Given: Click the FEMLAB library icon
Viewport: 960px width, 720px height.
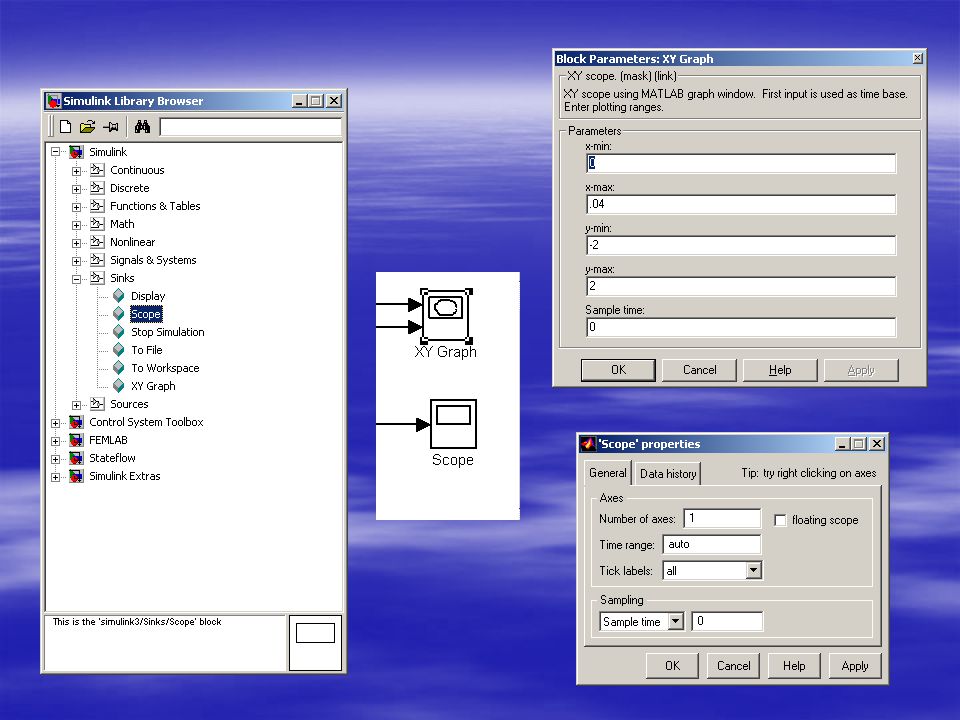Looking at the screenshot, I should (x=77, y=440).
